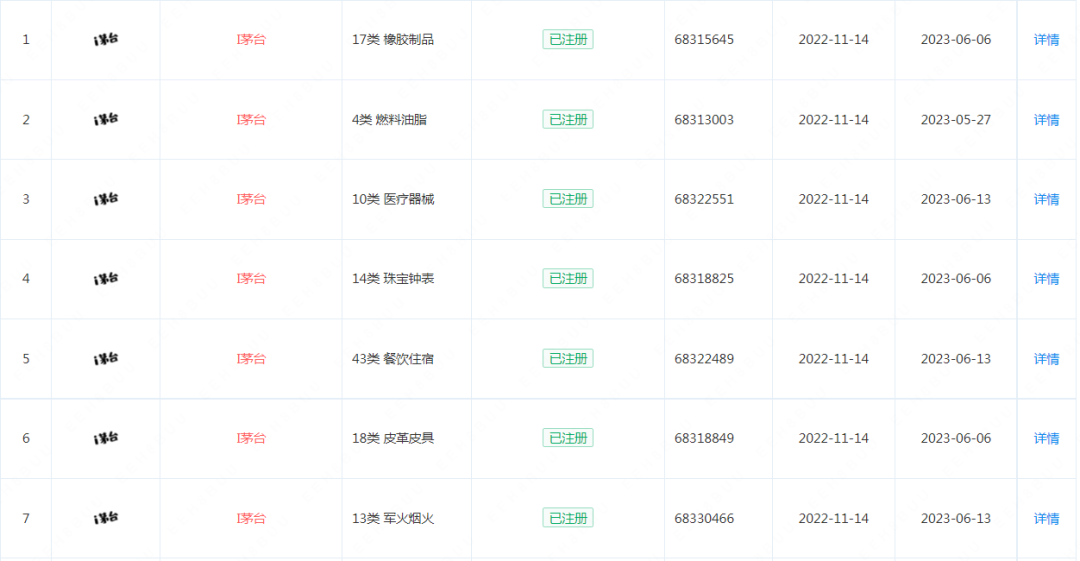Screen dimensions: 1080x561
Task: Open 详情 link for 10类 医疗器械 row
Action: [x=1046, y=199]
